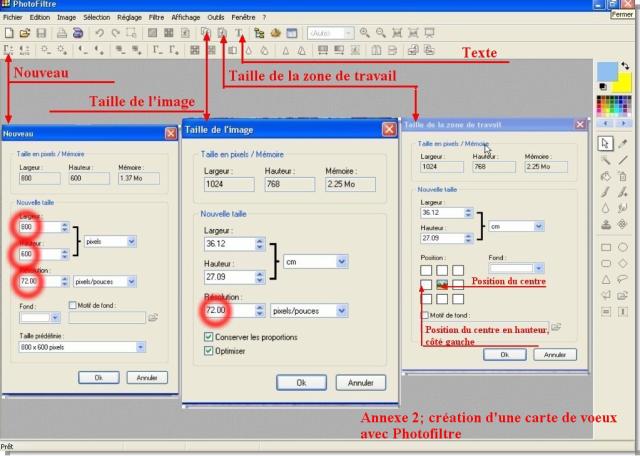
Task: Select center position box in zone de travail
Action: [x=442, y=284]
